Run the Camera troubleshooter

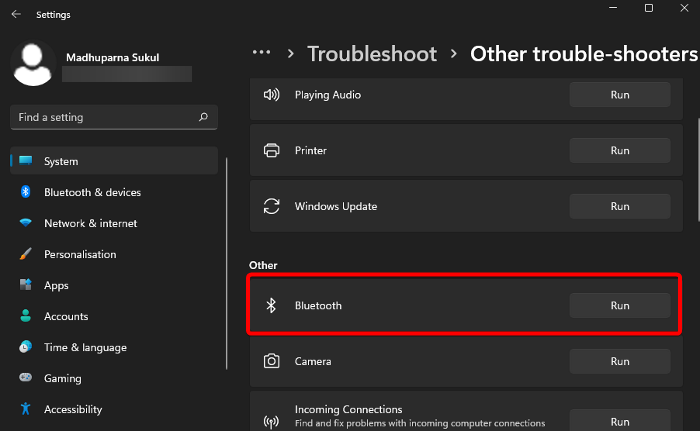point(619,361)
